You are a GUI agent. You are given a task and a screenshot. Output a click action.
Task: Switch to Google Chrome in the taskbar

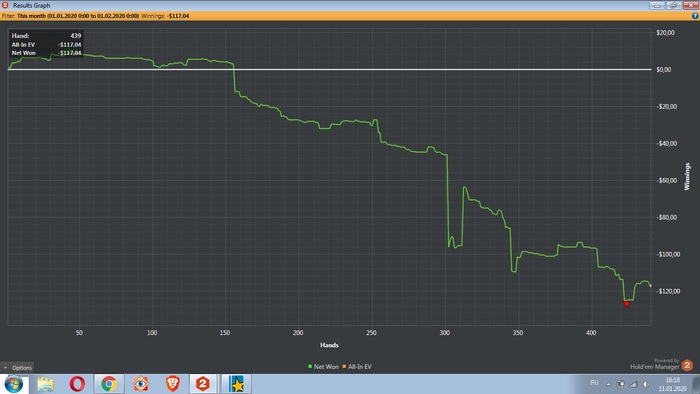(x=109, y=384)
